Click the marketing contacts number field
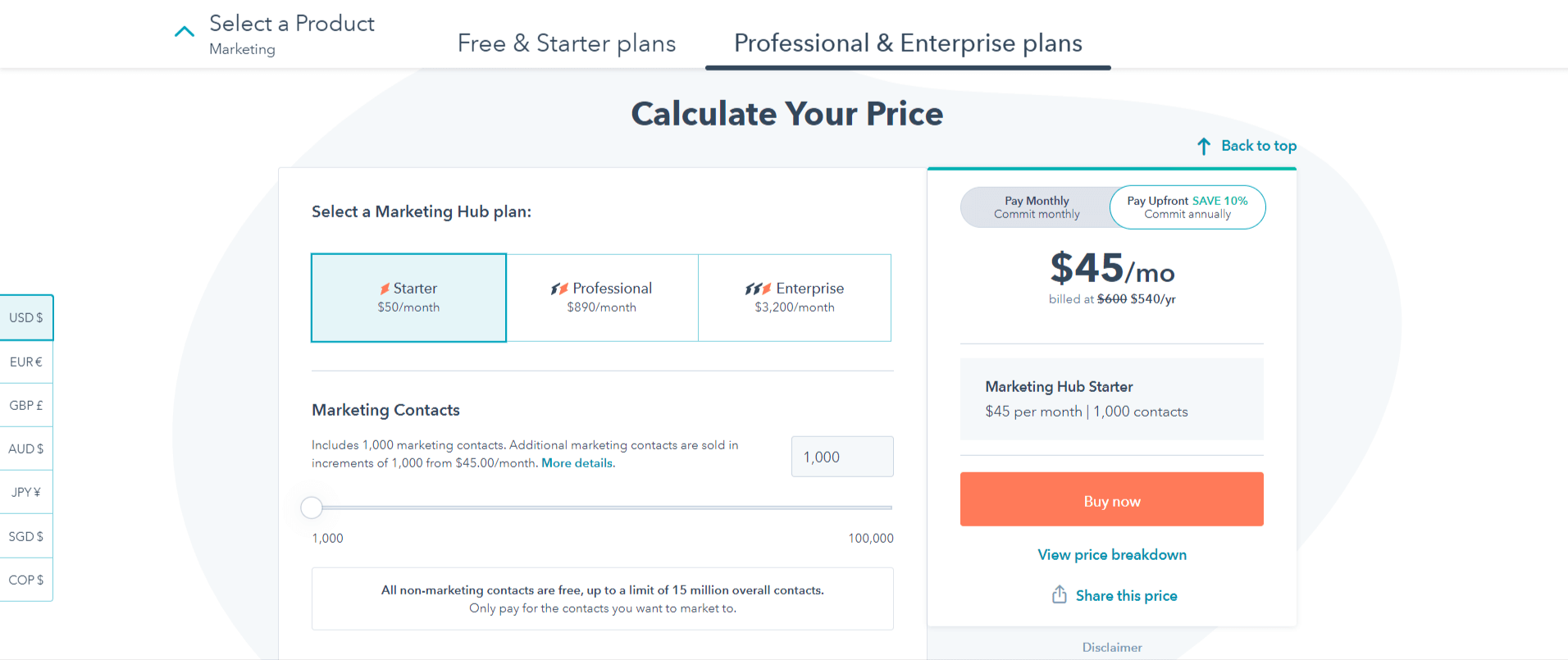The image size is (1568, 660). coord(842,457)
